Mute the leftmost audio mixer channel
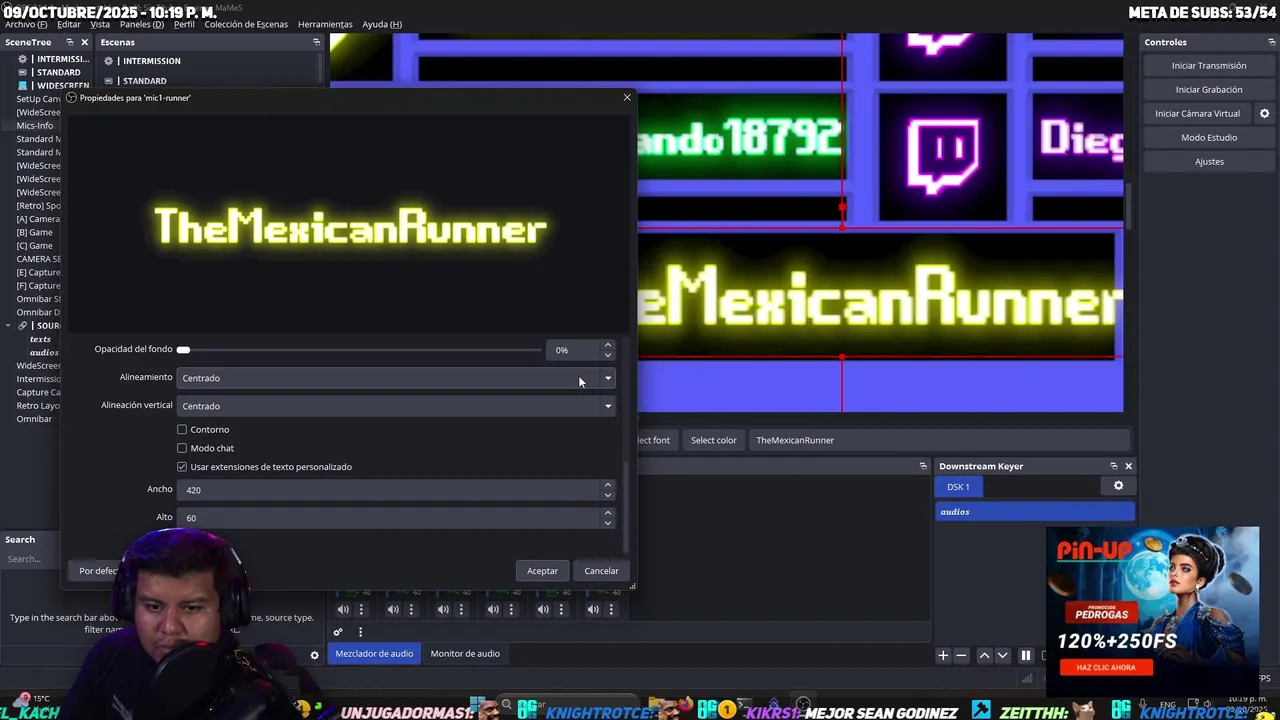The height and width of the screenshot is (720, 1280). coord(343,609)
